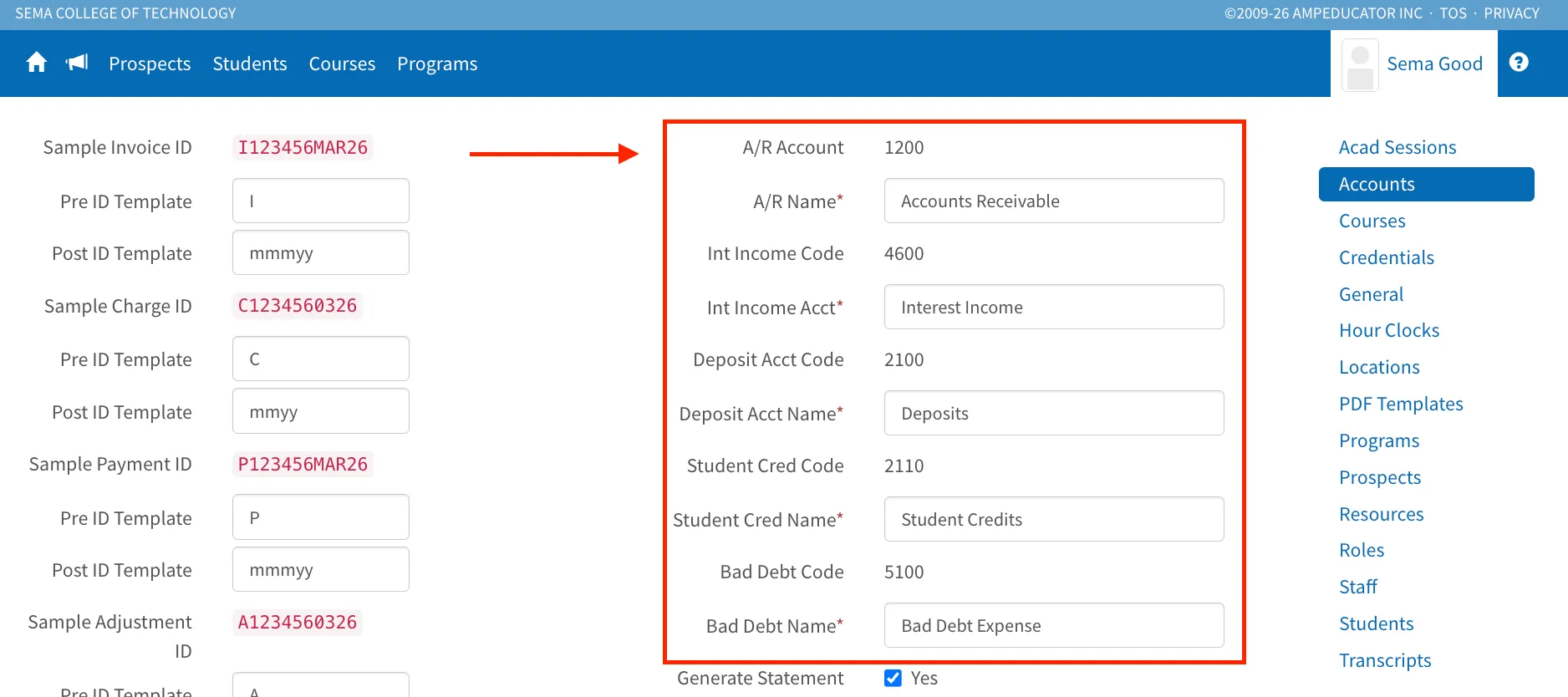Click the Deposit Acct Name input field
Viewport: 1568px width, 697px height.
pos(1054,413)
